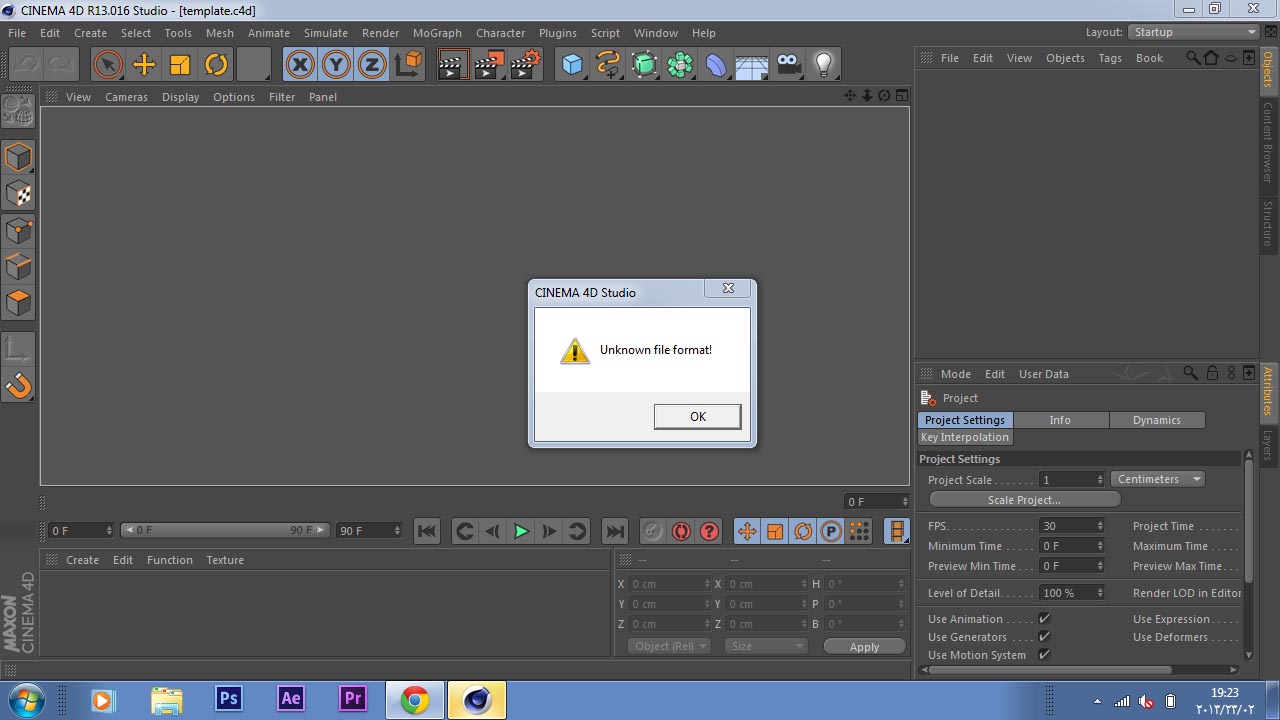
Task: Toggle Z axis lock
Action: [372, 65]
